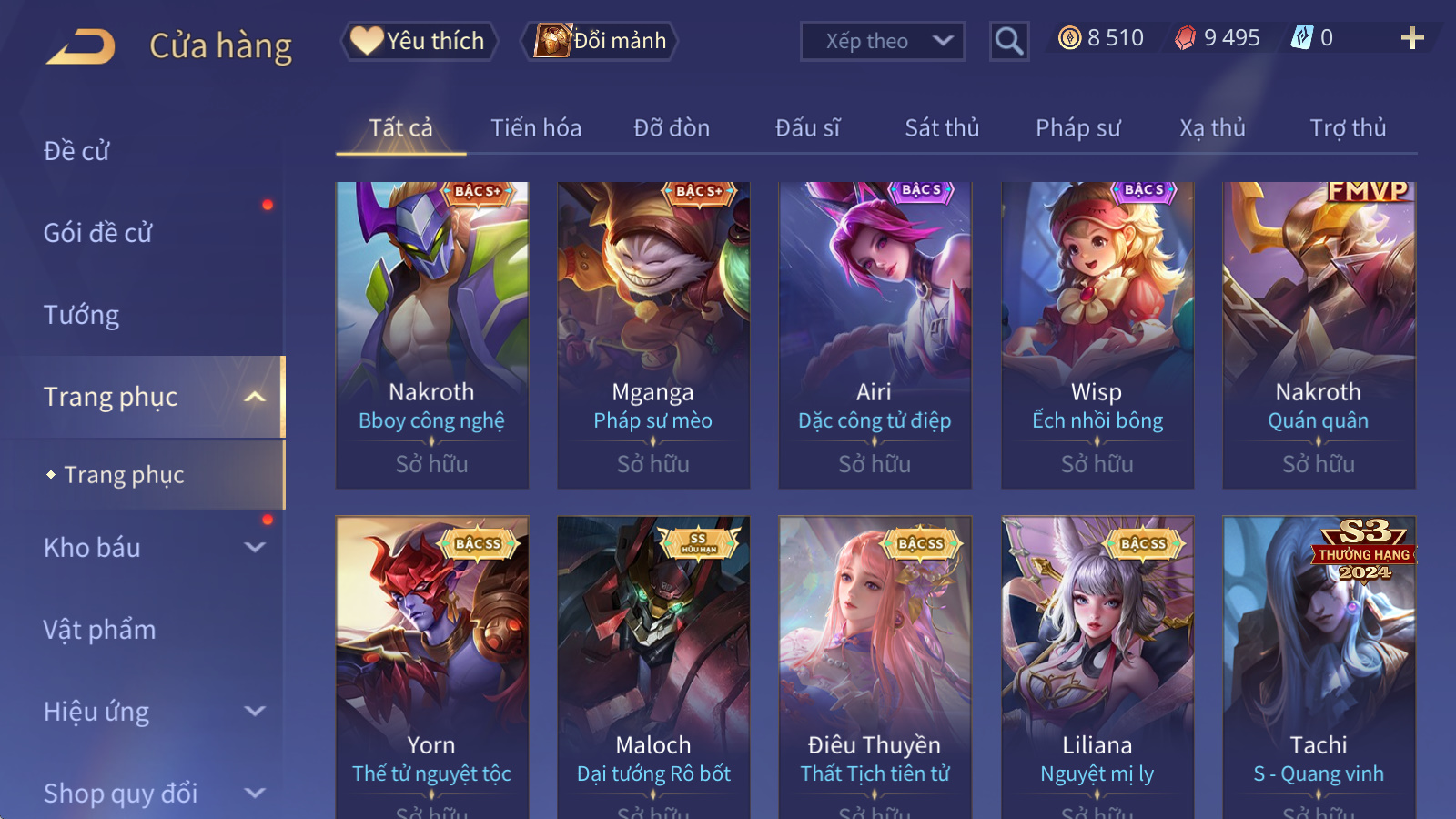Click the heart icon in Yêu thích
1456x819 pixels.
[x=367, y=41]
